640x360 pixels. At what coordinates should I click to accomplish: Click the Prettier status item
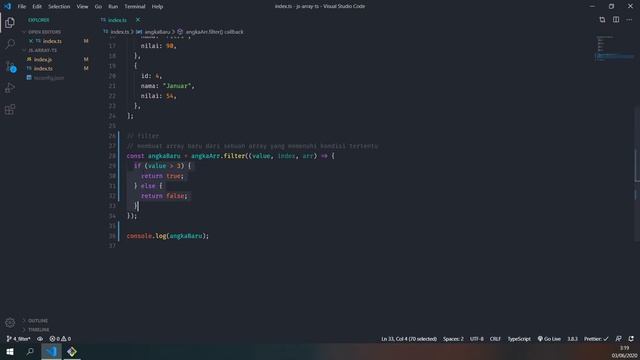pyautogui.click(x=596, y=339)
